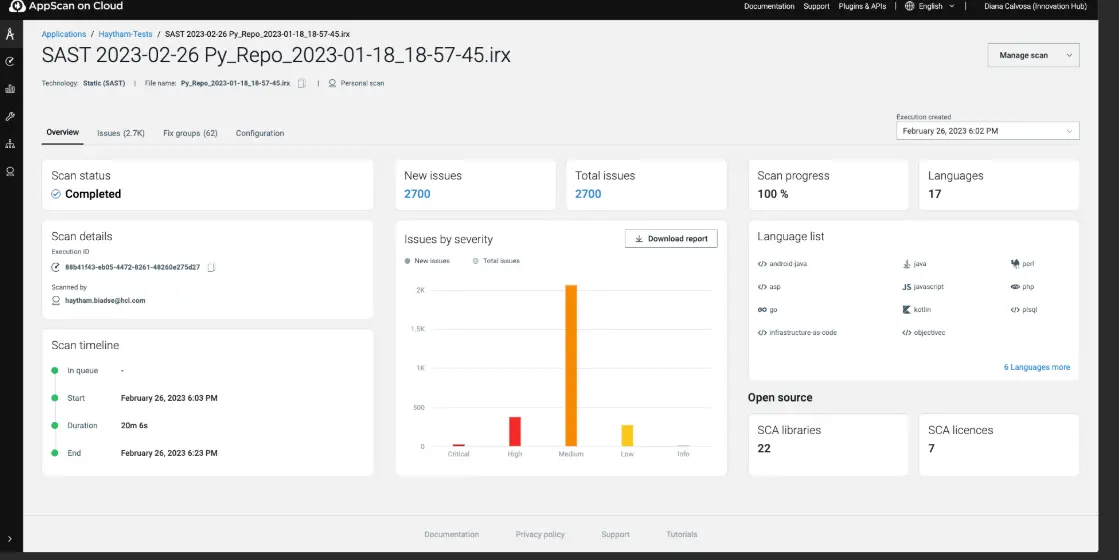Viewport: 1119px width, 560px height.
Task: Click the orange Medium severity bar
Action: point(571,365)
